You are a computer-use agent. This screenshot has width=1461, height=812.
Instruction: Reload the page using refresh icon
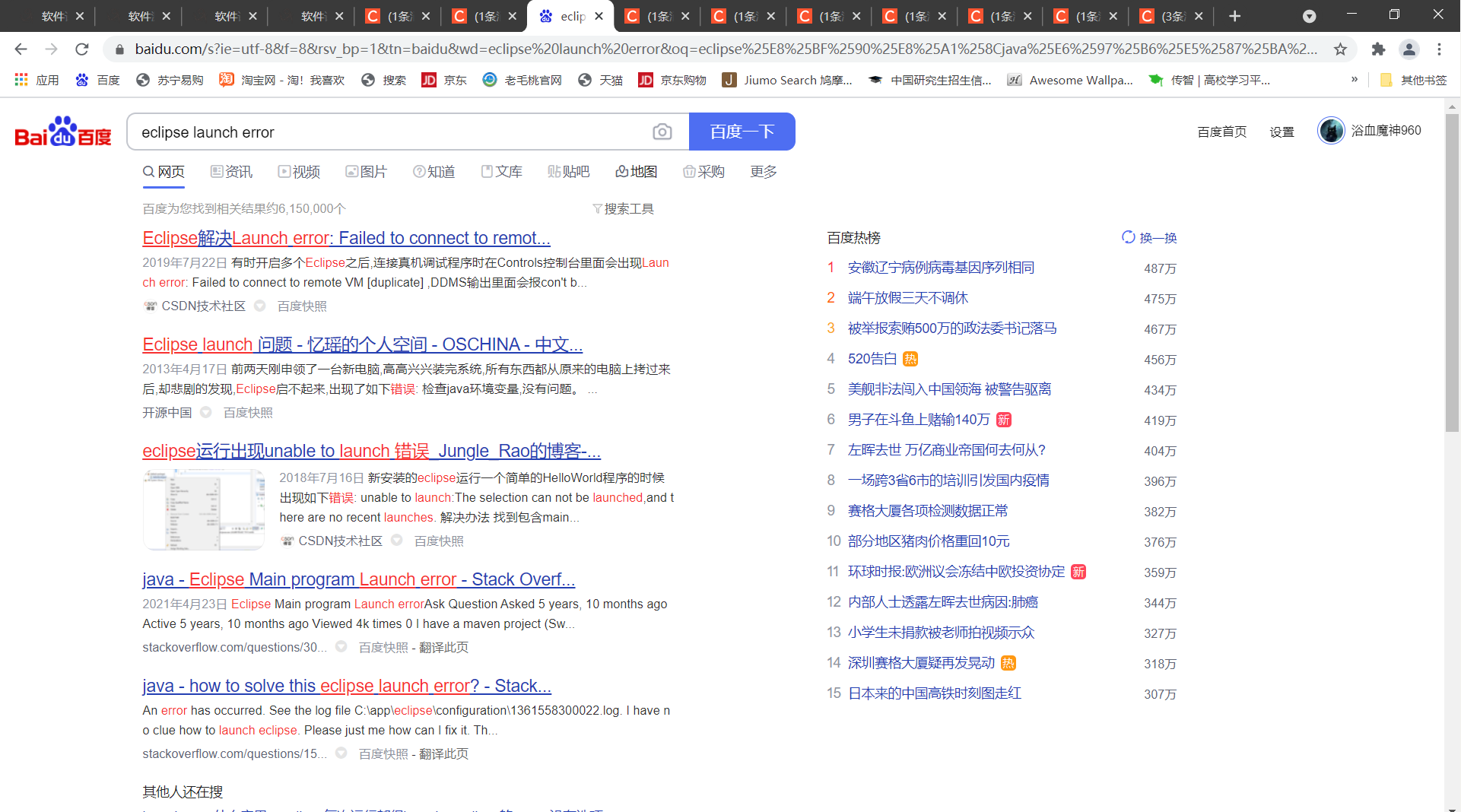coord(82,49)
